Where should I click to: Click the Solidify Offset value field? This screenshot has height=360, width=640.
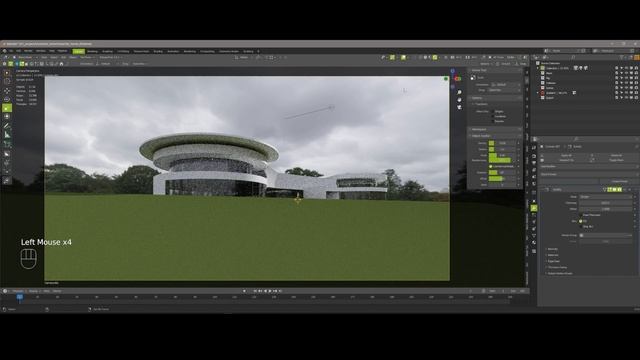click(606, 209)
